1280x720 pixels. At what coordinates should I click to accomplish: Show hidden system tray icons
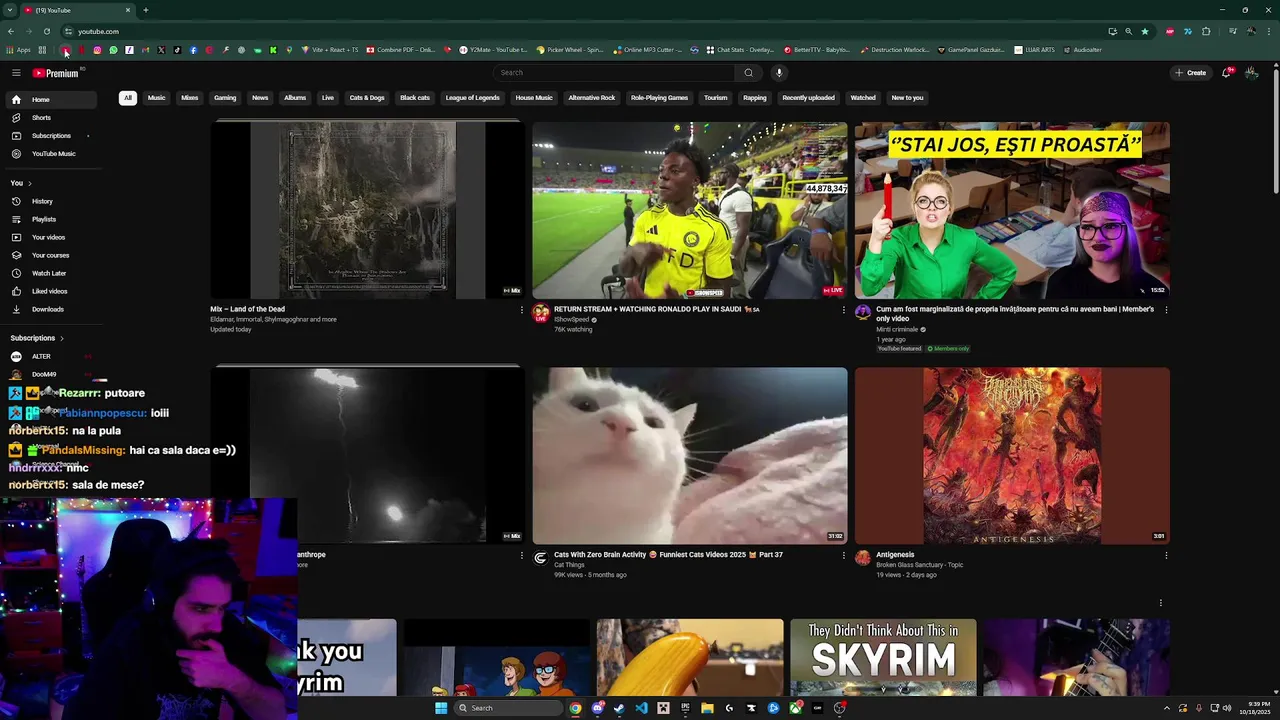pyautogui.click(x=1167, y=708)
